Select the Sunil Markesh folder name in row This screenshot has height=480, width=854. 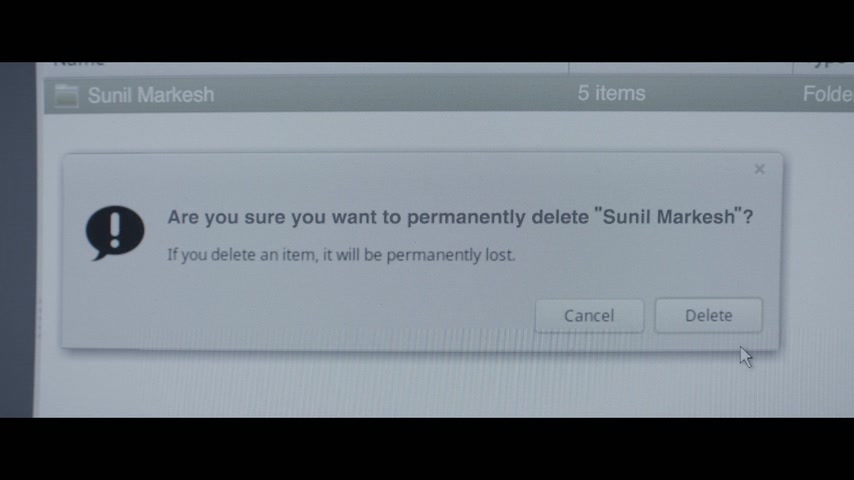[x=151, y=95]
